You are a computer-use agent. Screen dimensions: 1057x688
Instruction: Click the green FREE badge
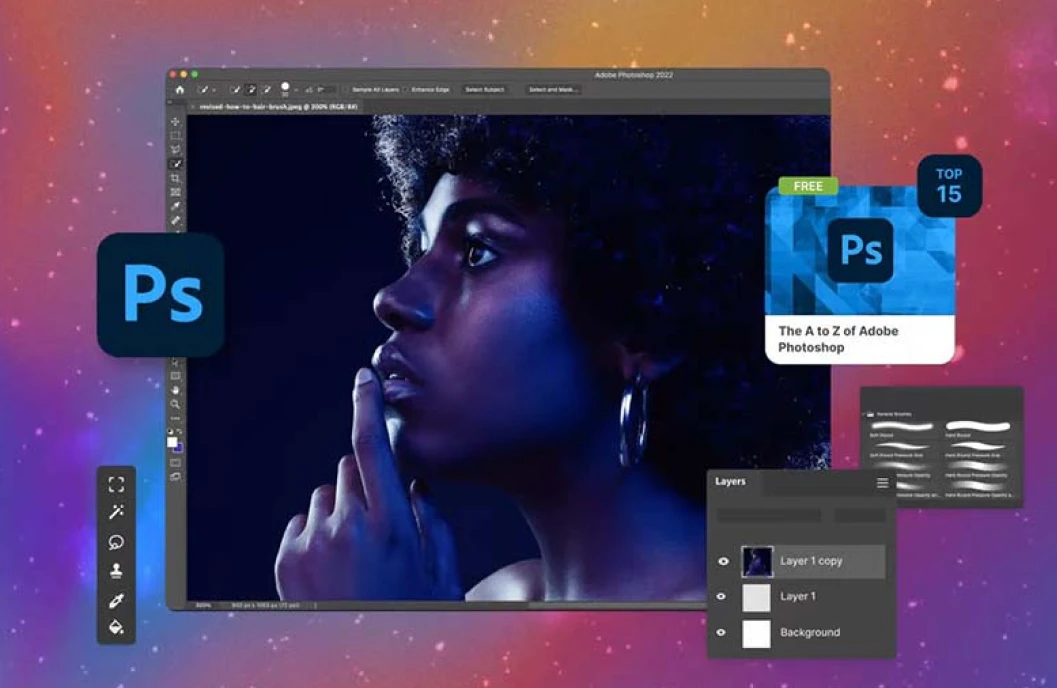click(x=808, y=186)
